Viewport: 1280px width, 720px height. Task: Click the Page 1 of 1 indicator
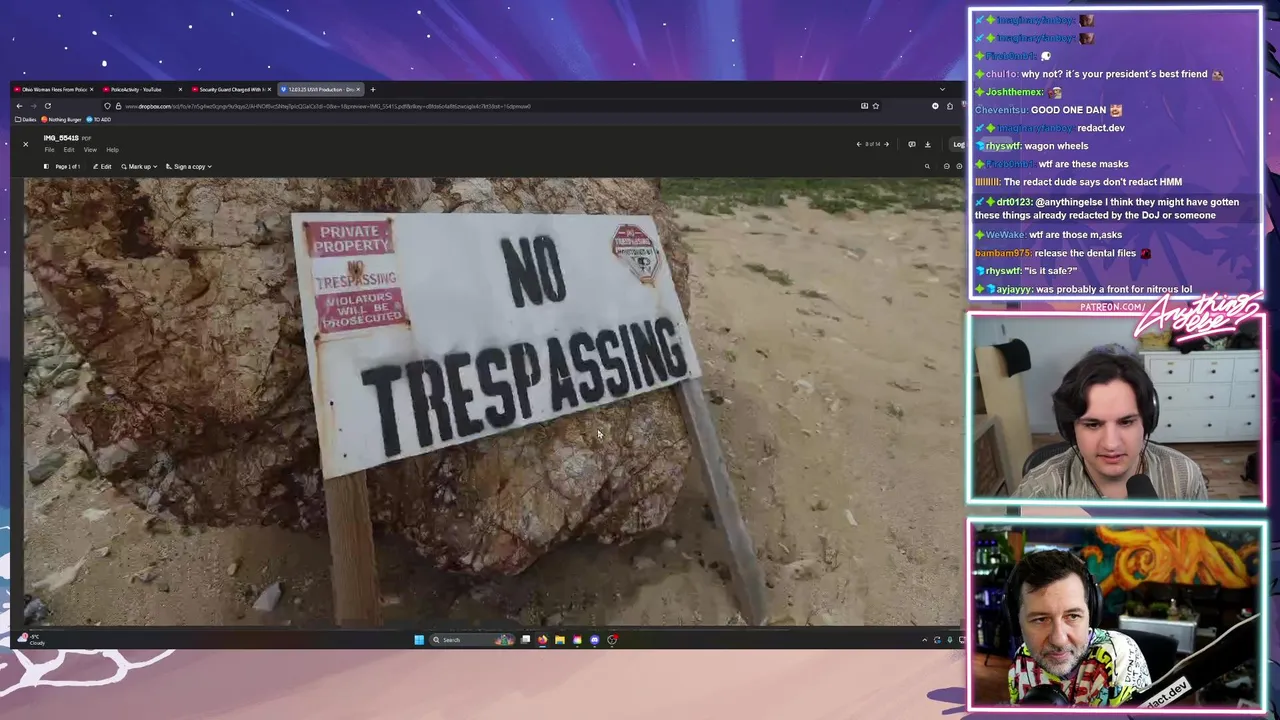point(68,166)
